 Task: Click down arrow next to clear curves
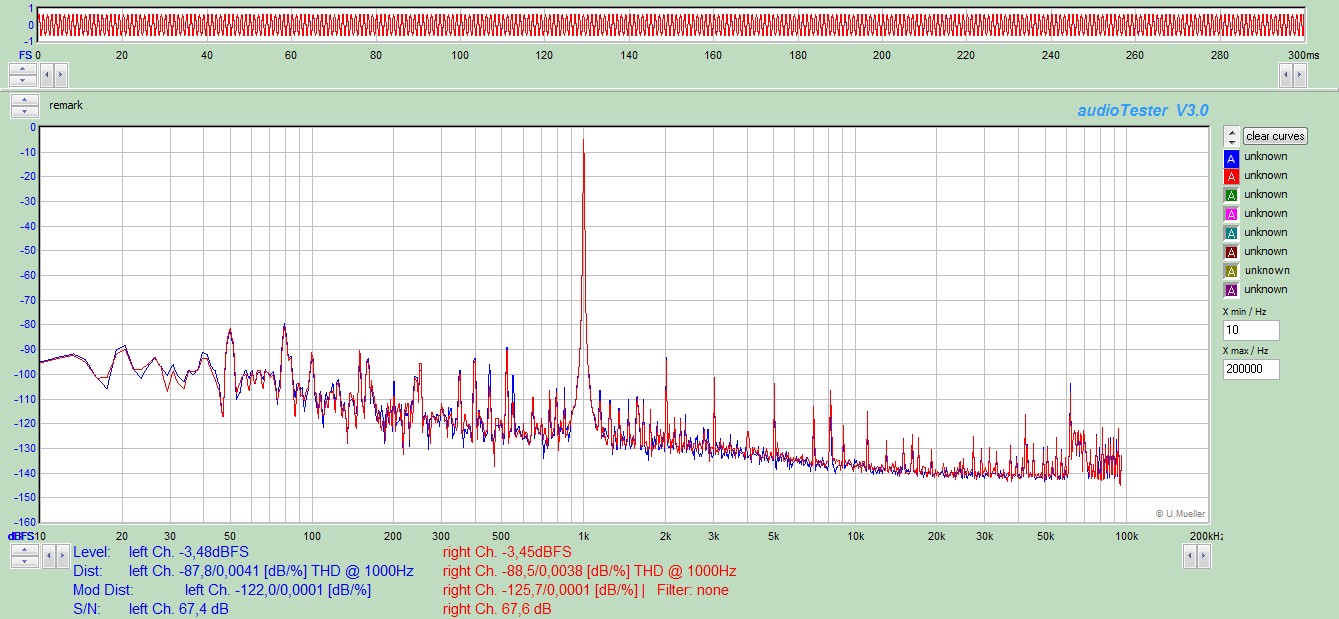click(1232, 141)
